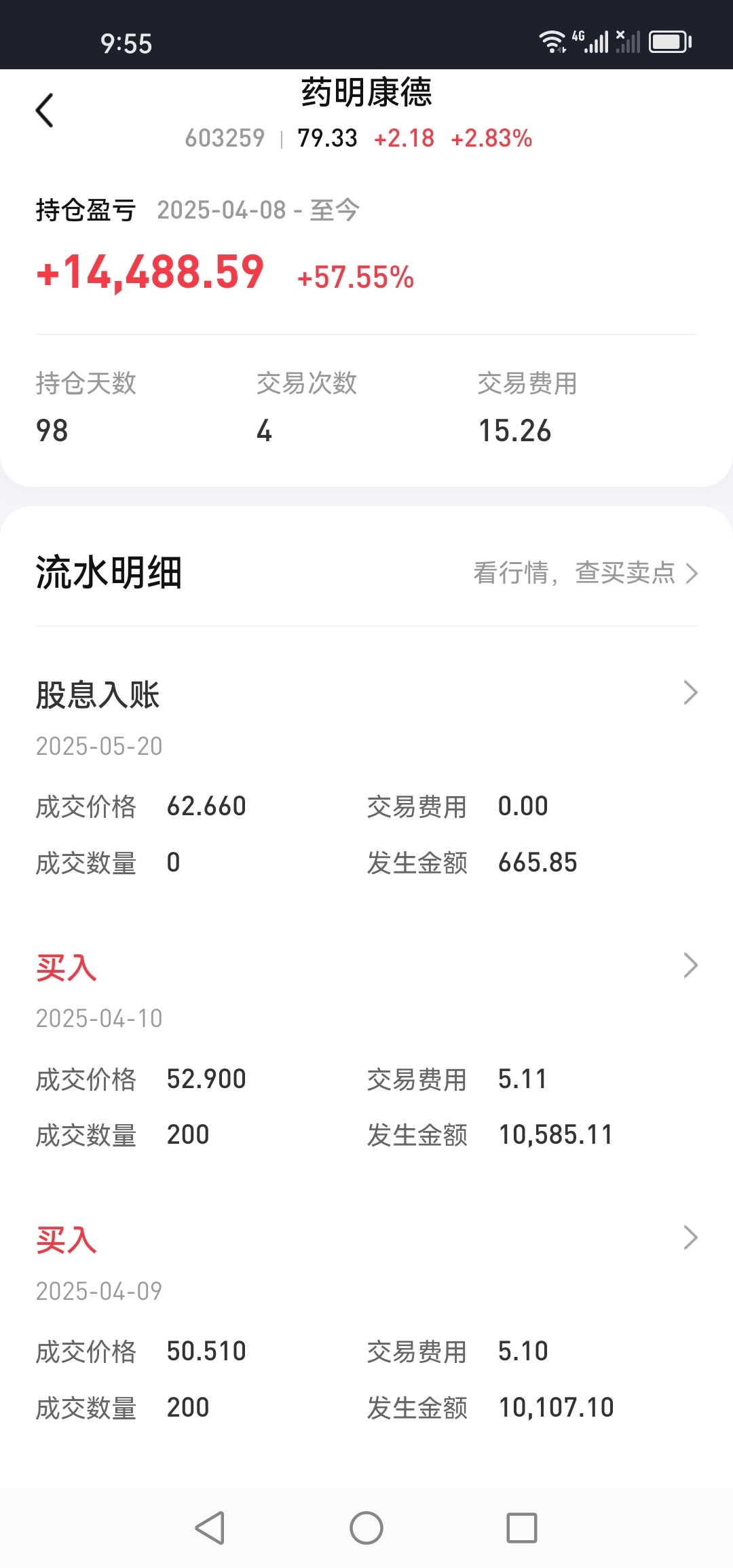
Task: Tap the 流水明细 section heading
Action: pos(109,572)
